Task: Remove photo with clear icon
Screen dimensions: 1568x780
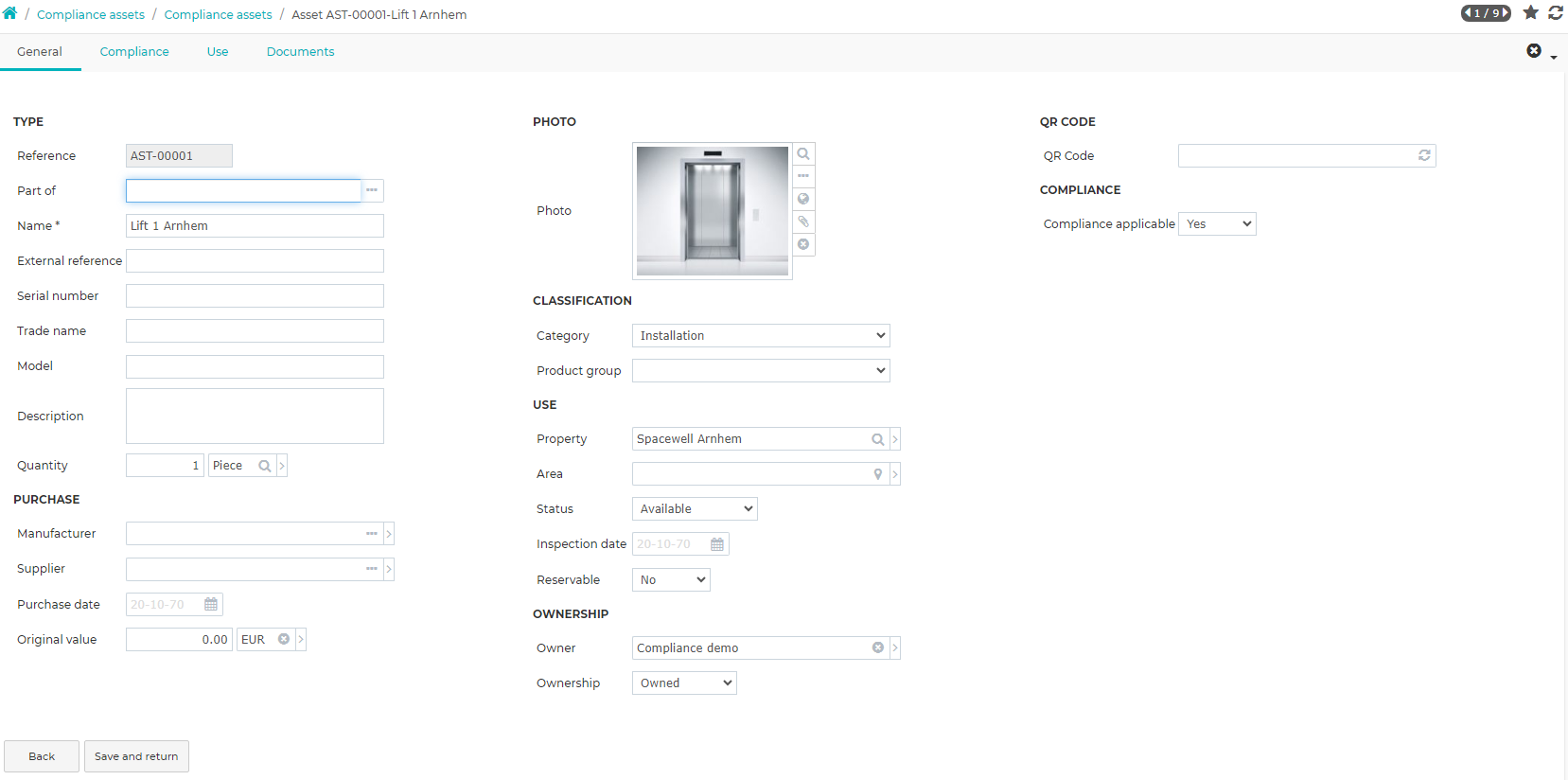Action: pos(803,244)
